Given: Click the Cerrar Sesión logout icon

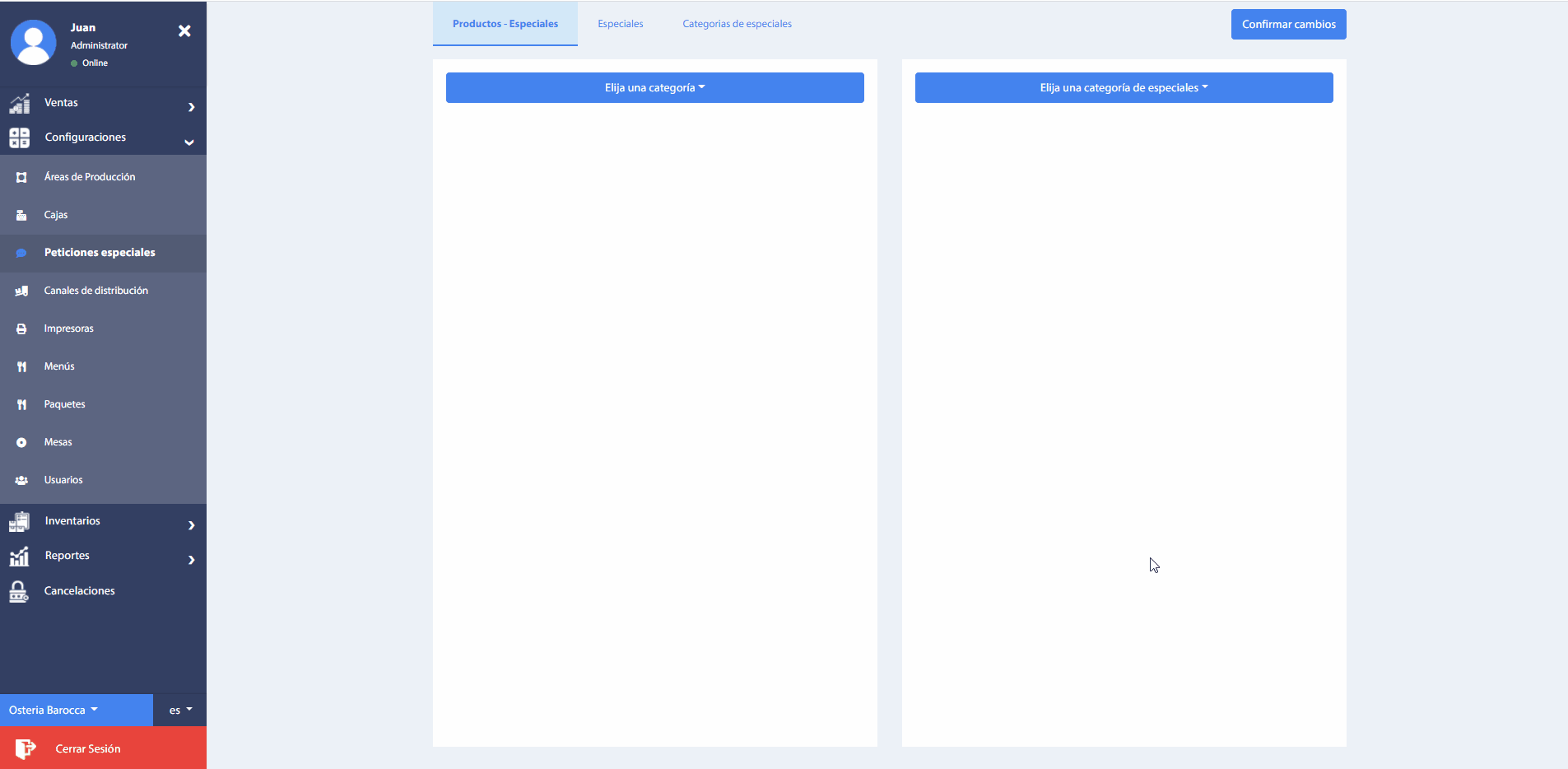Looking at the screenshot, I should [26, 748].
